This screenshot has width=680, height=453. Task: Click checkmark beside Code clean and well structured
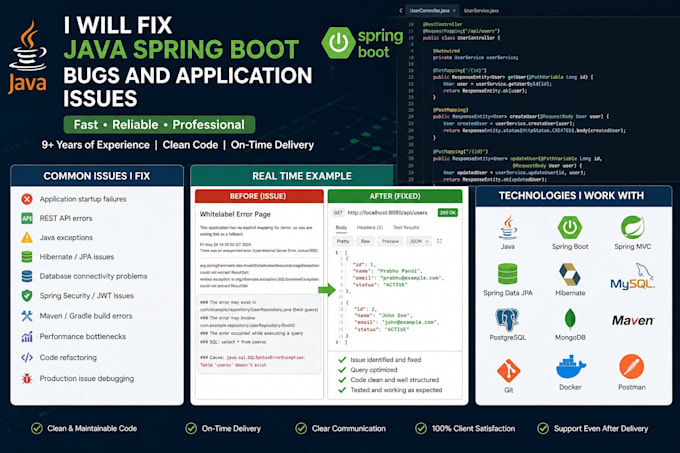coord(342,380)
